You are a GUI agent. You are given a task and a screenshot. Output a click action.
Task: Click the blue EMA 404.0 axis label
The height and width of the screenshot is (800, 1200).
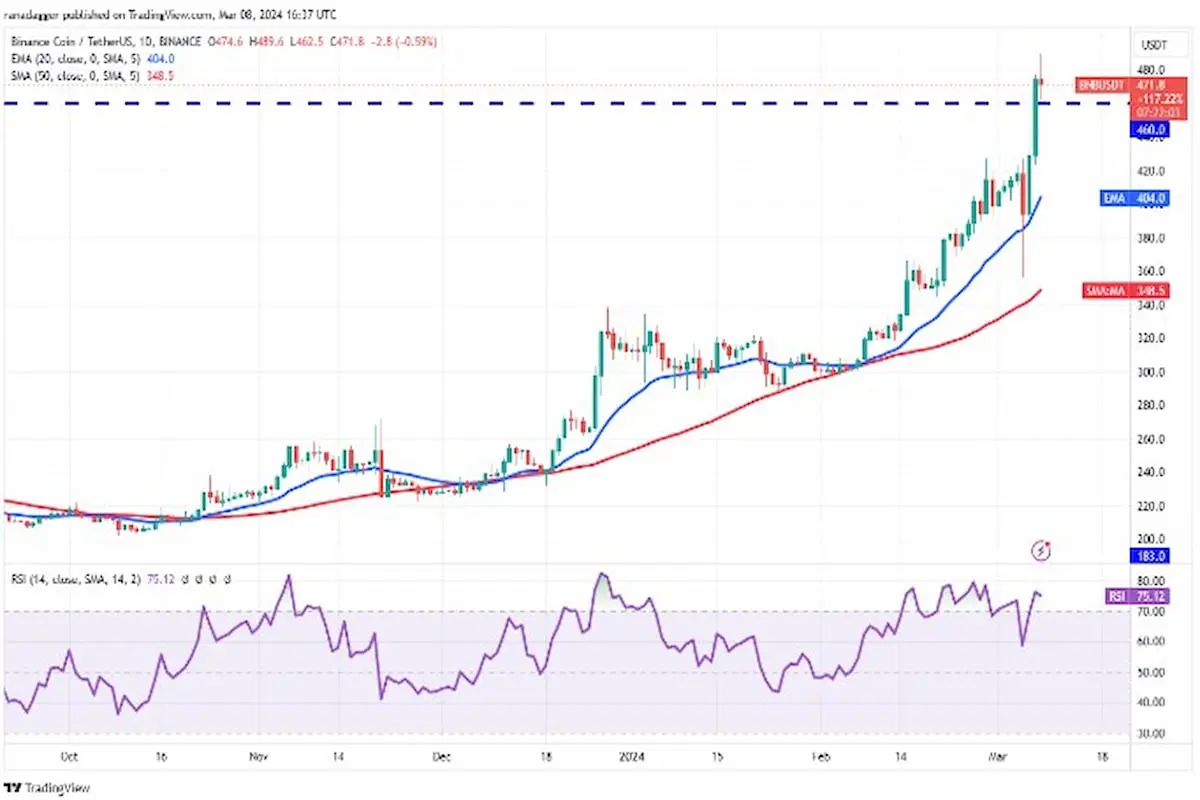[1134, 199]
